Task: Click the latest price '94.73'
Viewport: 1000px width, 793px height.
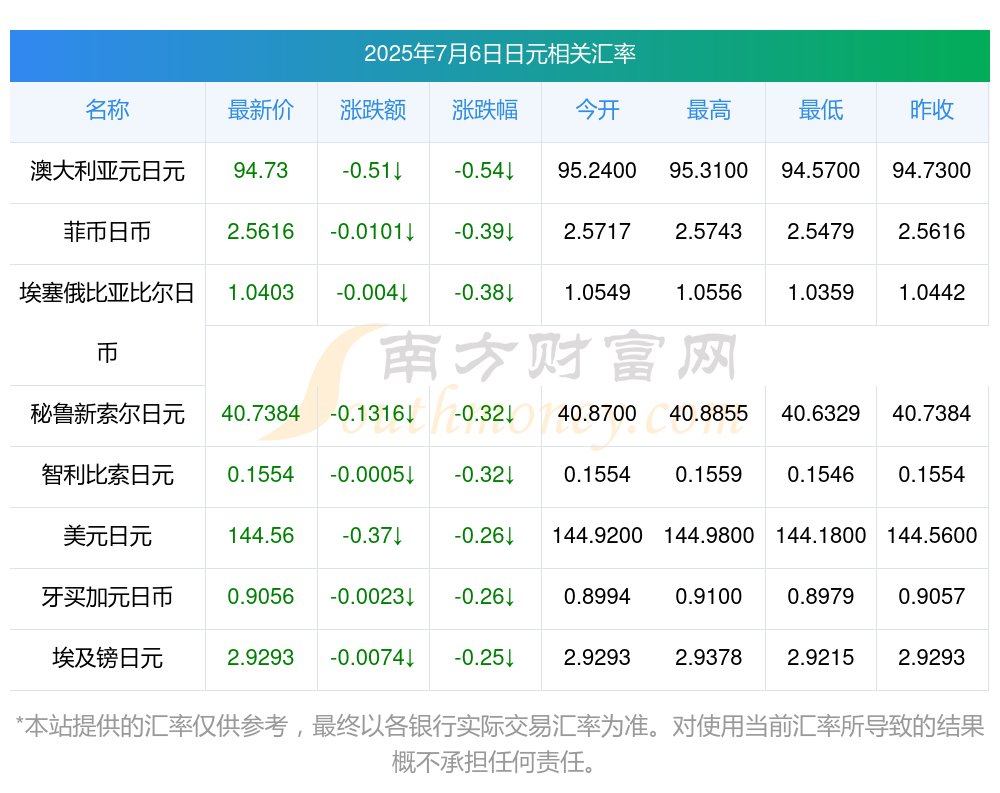Action: [261, 170]
